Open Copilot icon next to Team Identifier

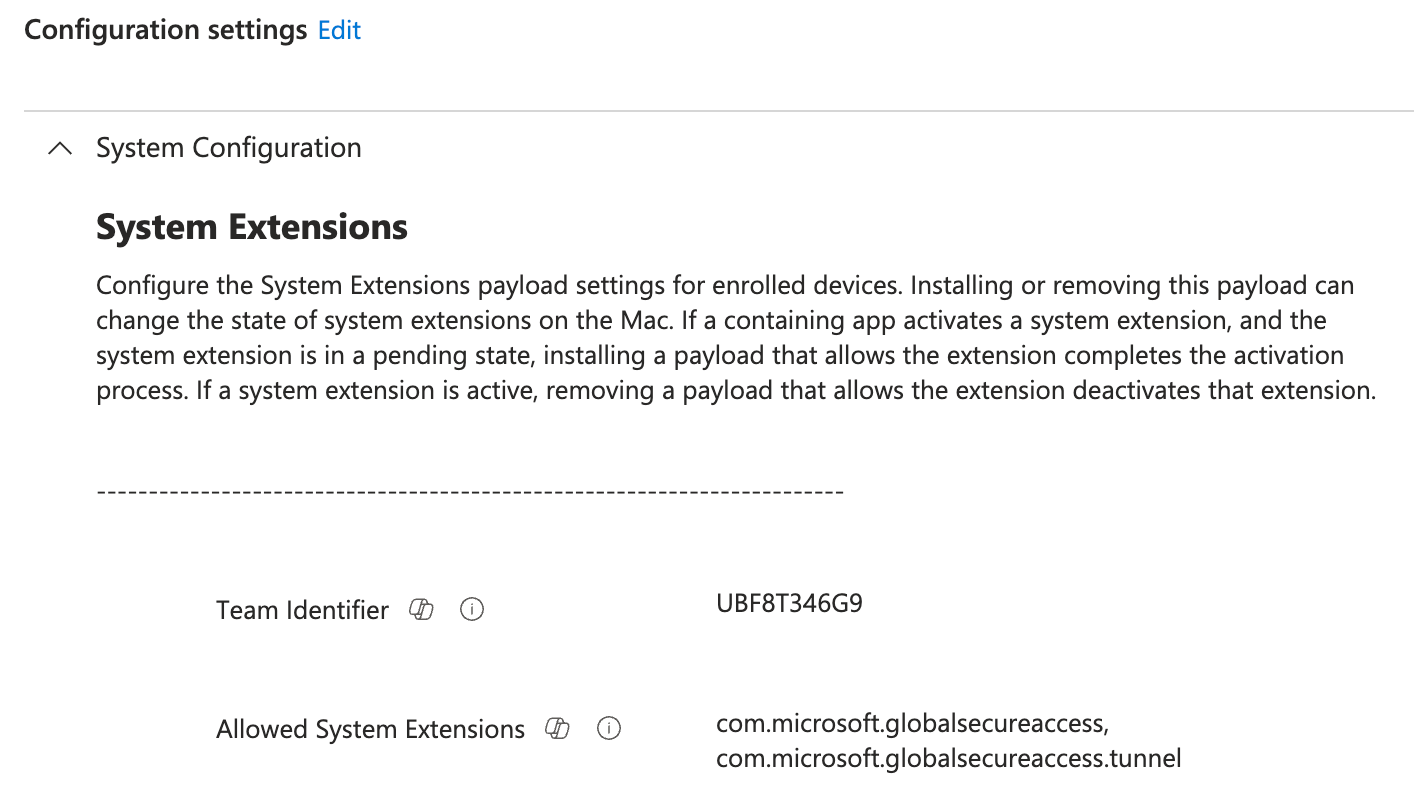(422, 609)
